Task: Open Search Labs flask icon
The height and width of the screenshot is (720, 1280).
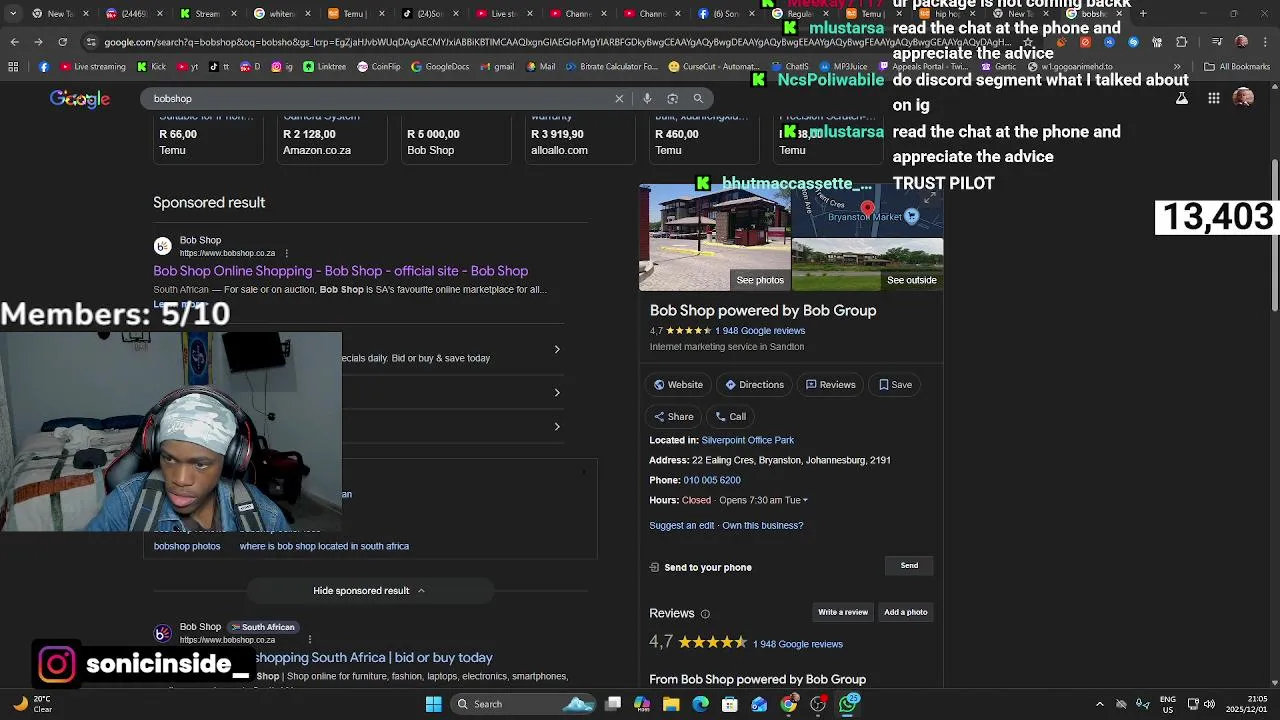Action: [x=1182, y=98]
